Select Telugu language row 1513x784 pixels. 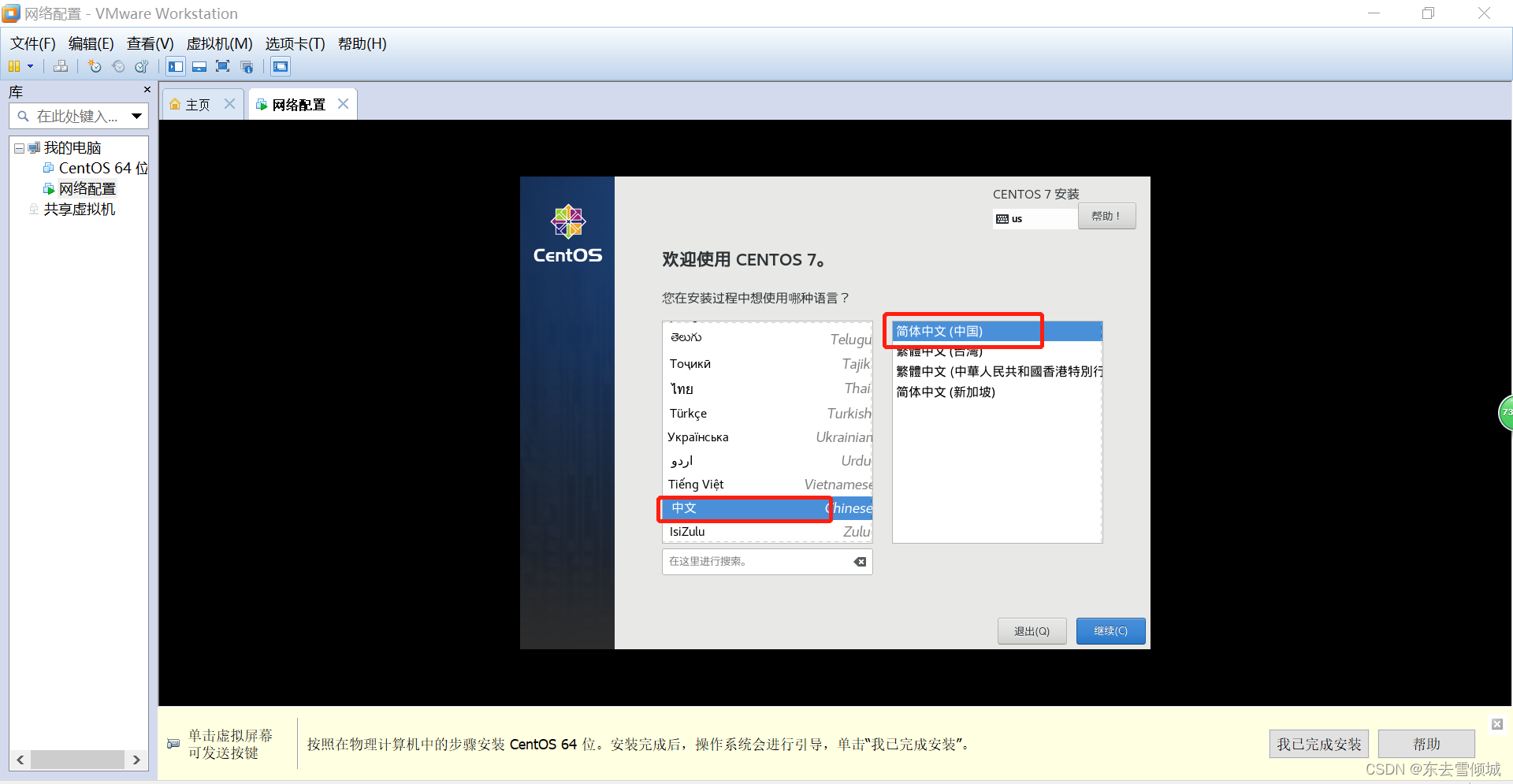pos(768,338)
